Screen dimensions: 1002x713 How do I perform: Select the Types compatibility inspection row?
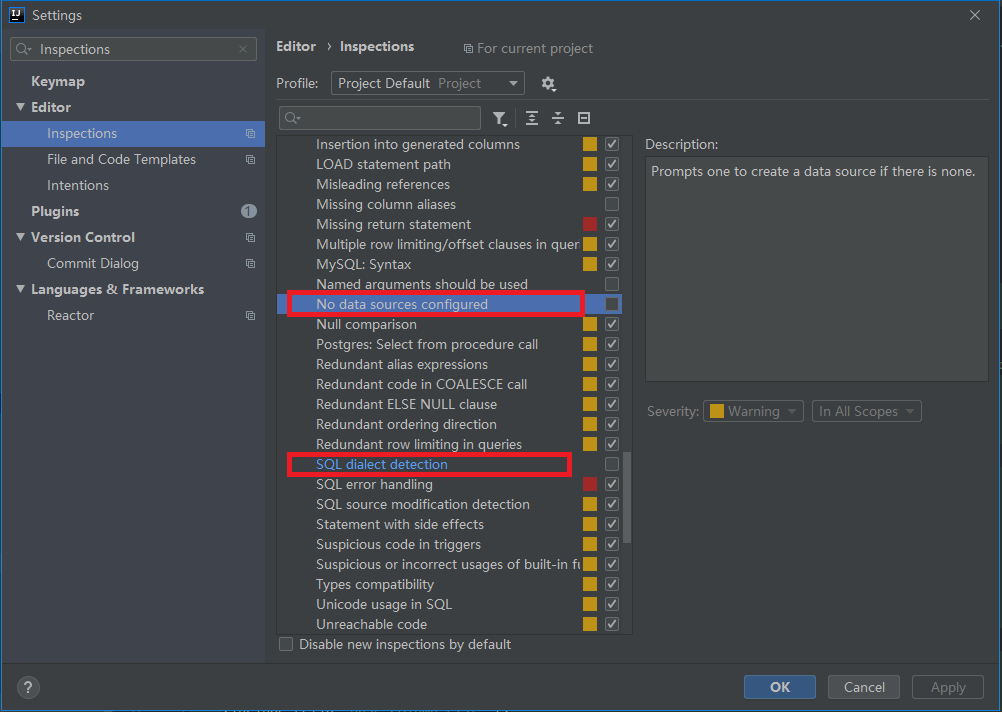click(x=449, y=585)
